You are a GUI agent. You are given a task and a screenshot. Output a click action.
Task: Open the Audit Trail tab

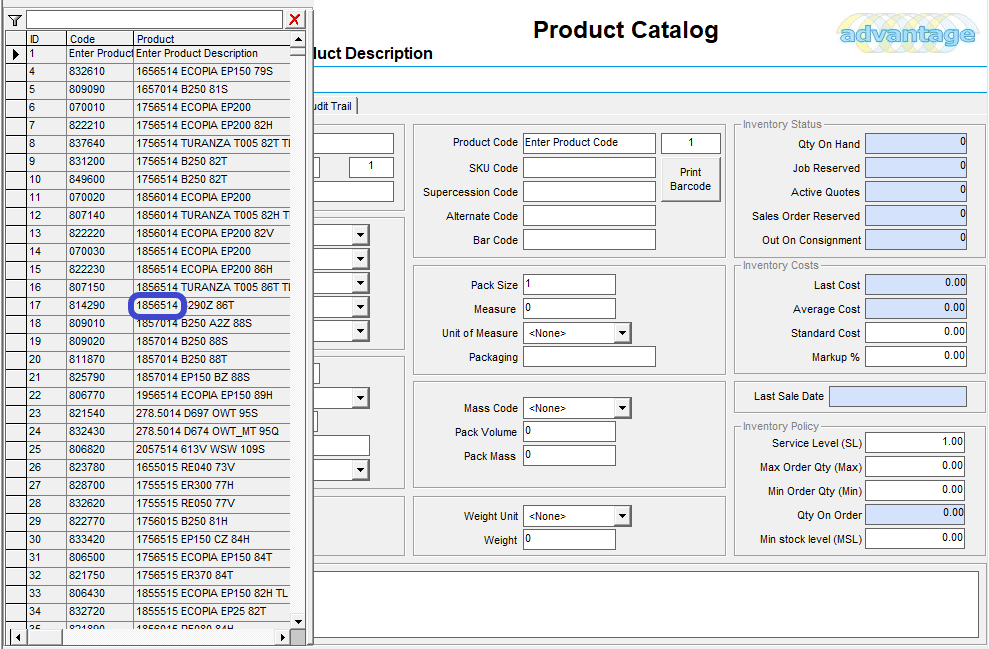point(334,106)
